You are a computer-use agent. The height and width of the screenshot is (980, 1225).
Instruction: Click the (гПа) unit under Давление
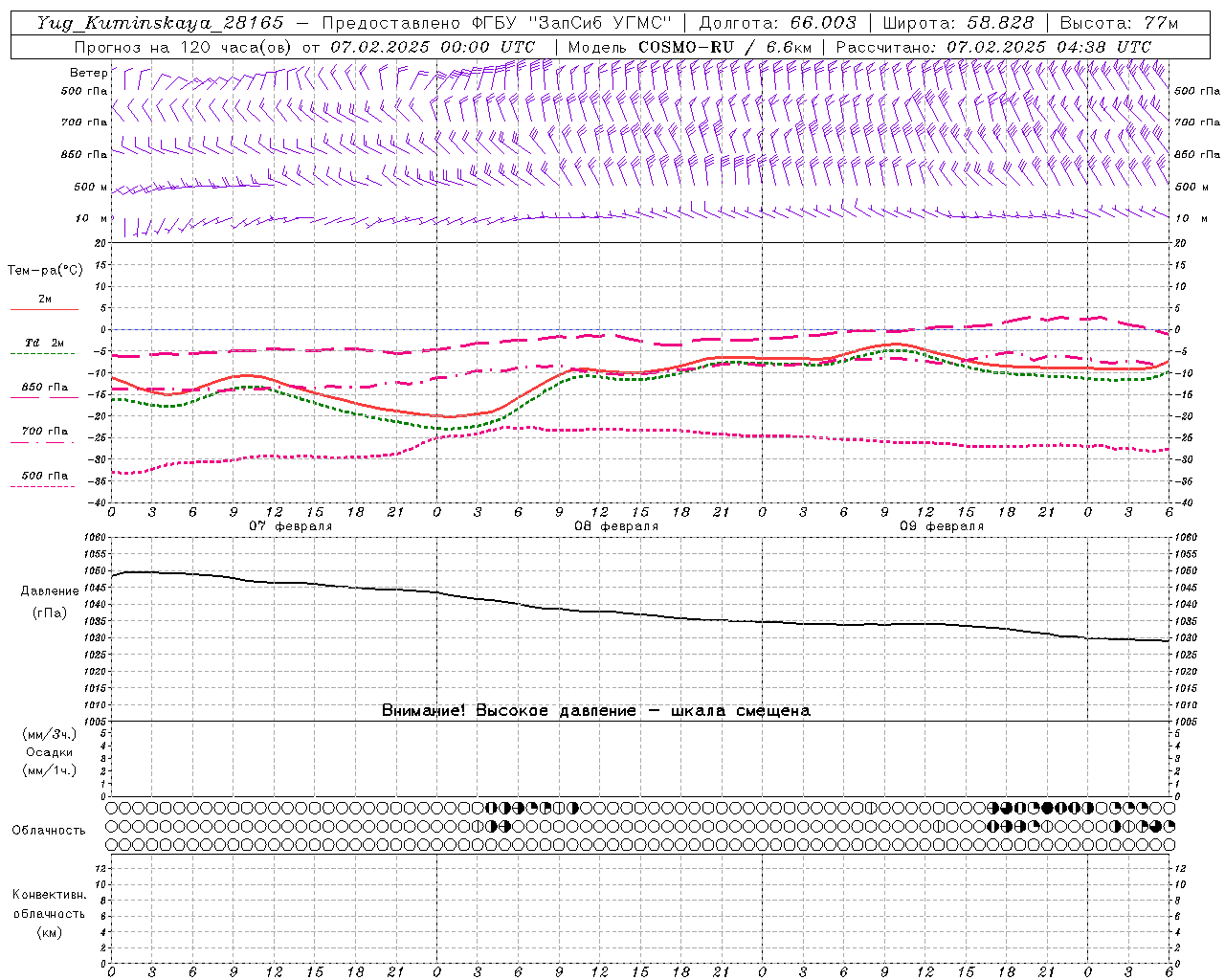pyautogui.click(x=50, y=612)
